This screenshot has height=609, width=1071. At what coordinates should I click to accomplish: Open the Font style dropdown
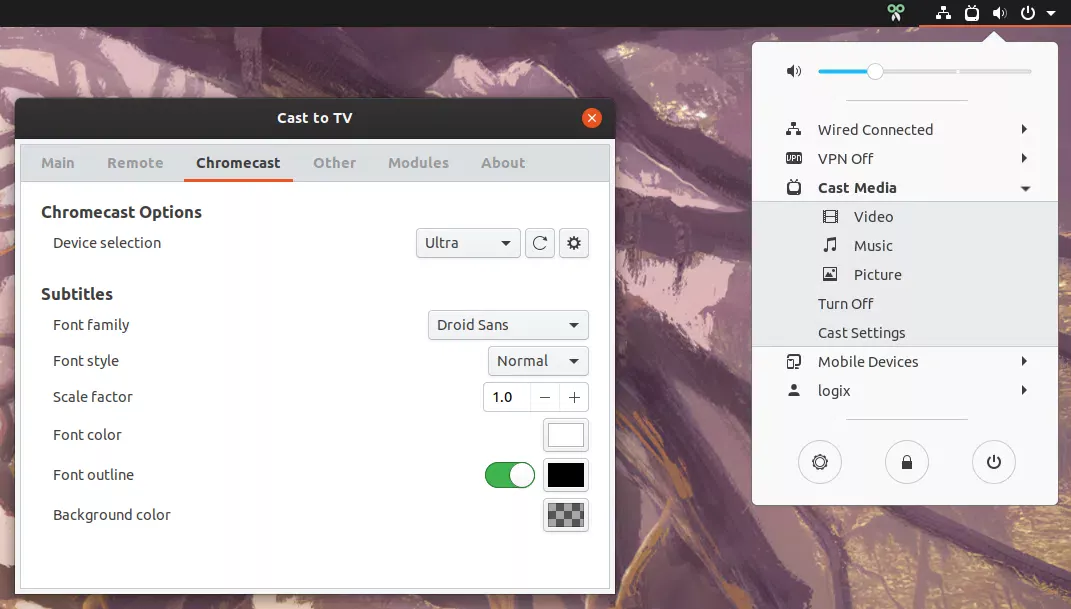point(538,361)
